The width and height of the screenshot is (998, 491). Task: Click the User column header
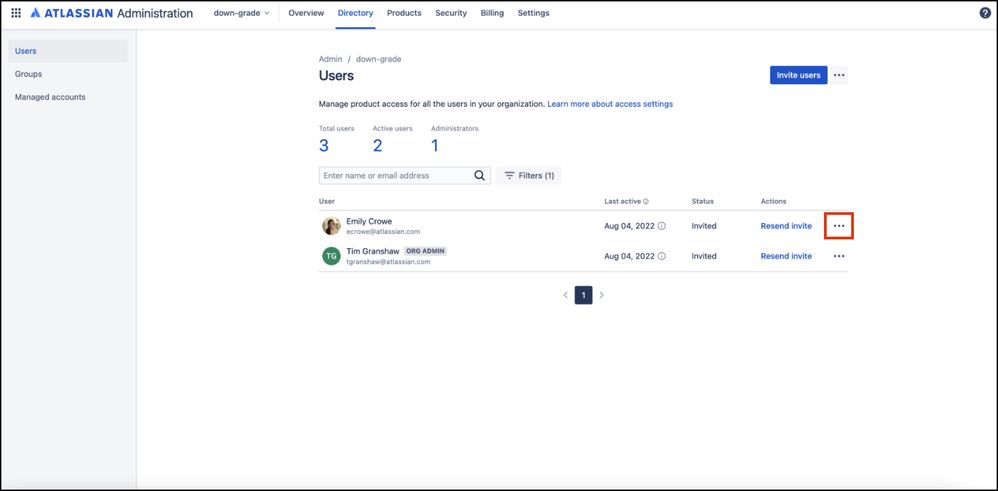(x=327, y=201)
